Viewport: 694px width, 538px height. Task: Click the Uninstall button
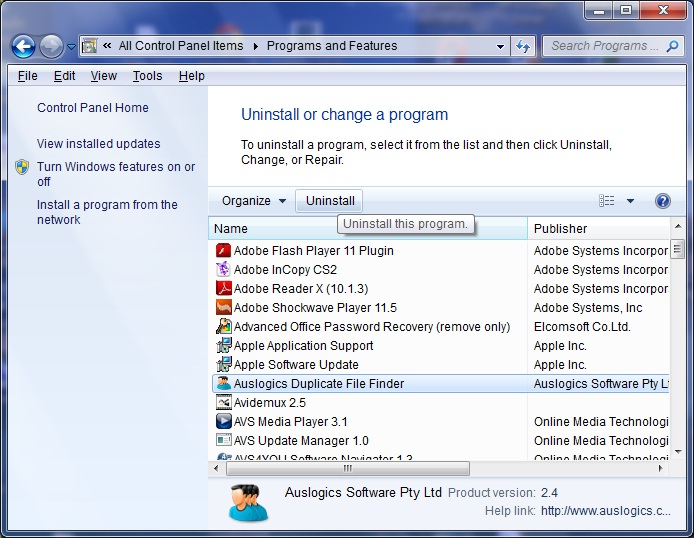(x=330, y=201)
